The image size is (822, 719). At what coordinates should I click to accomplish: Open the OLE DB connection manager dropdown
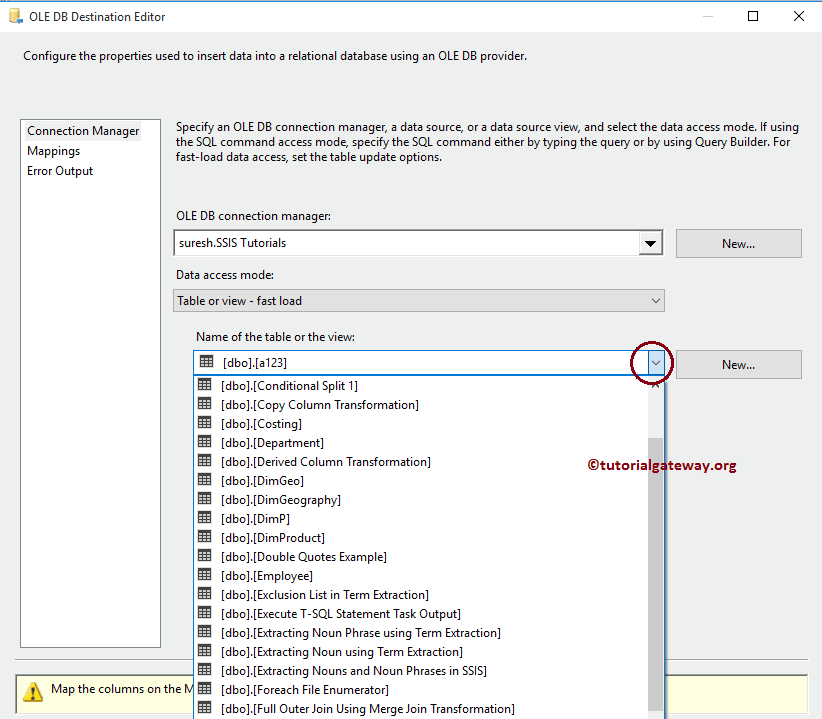click(650, 242)
